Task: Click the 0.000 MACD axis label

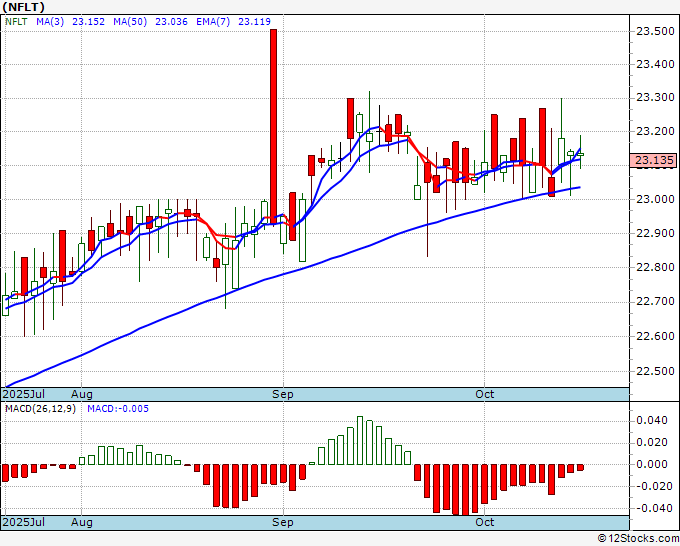Action: [x=652, y=464]
